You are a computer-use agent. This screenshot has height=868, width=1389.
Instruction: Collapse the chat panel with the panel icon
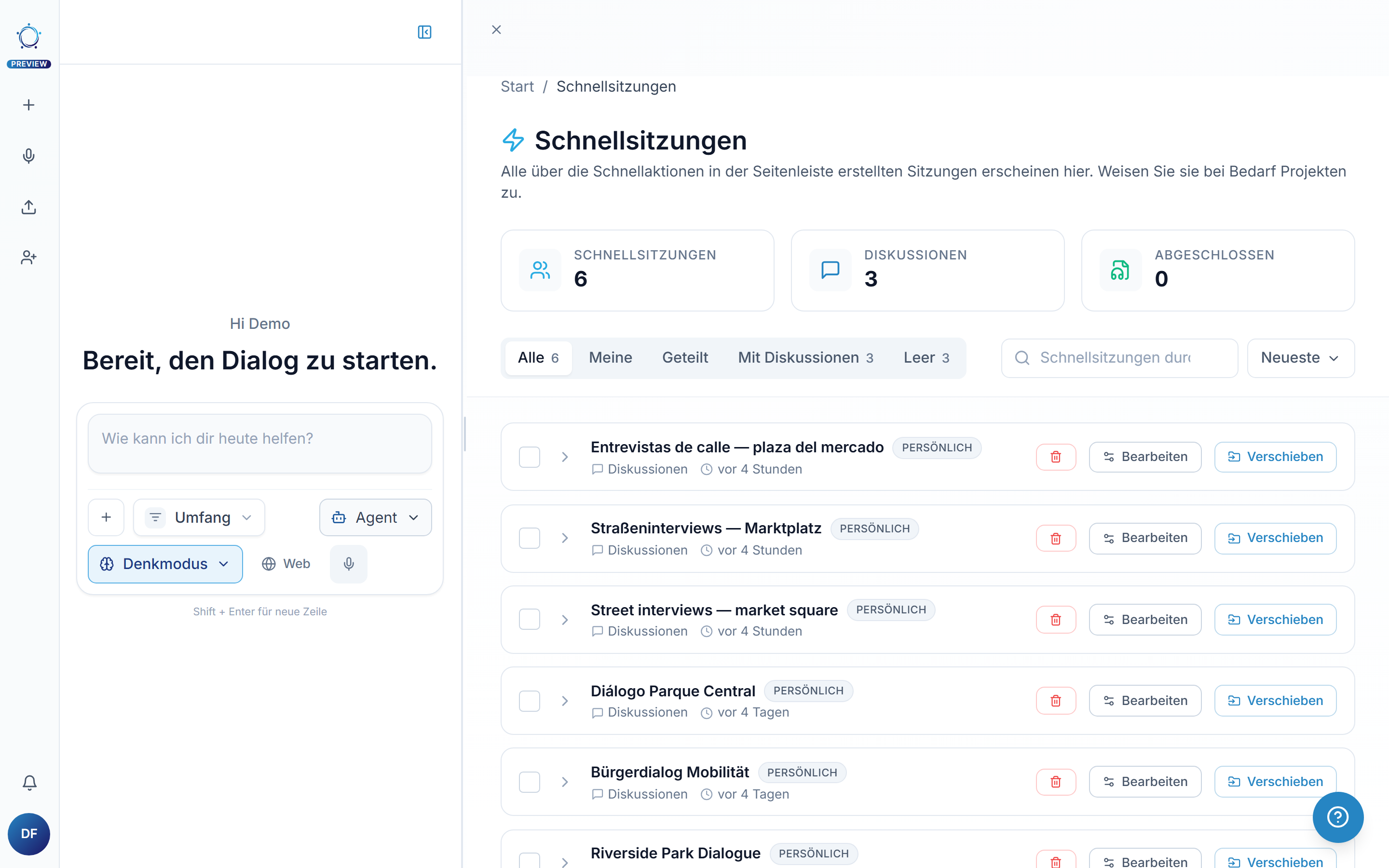[425, 32]
